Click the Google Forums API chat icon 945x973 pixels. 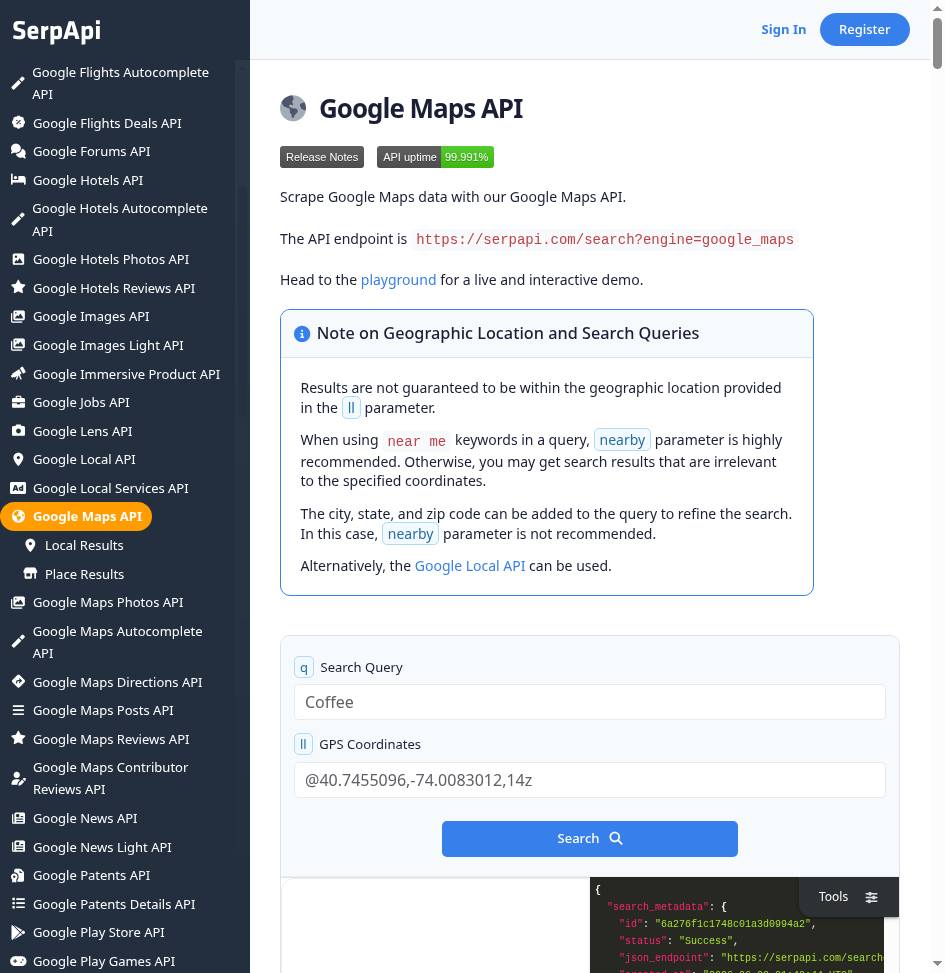[19, 151]
